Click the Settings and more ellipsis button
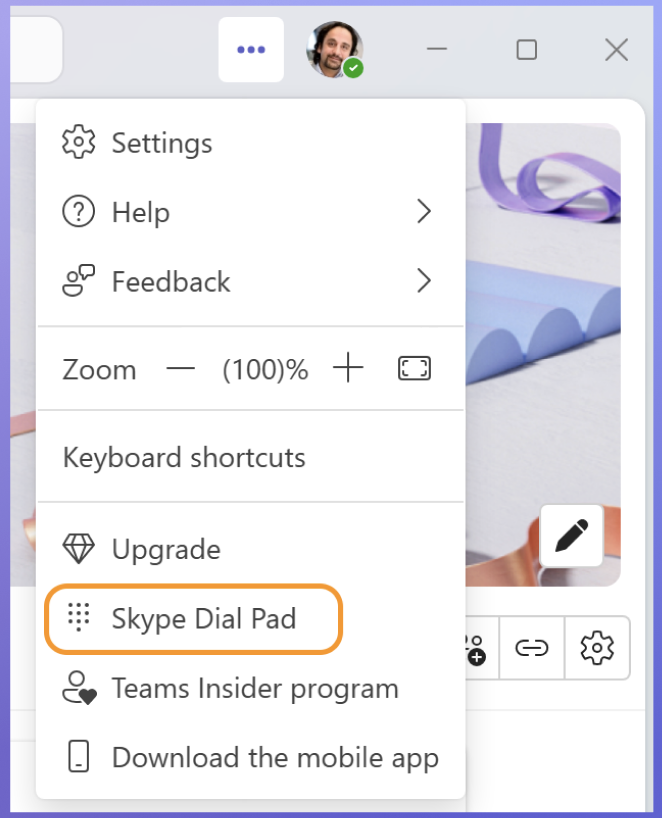The width and height of the screenshot is (662, 818). pyautogui.click(x=251, y=50)
